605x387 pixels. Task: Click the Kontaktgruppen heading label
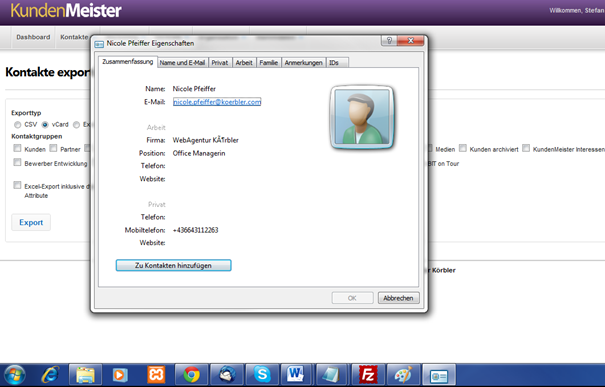37,137
